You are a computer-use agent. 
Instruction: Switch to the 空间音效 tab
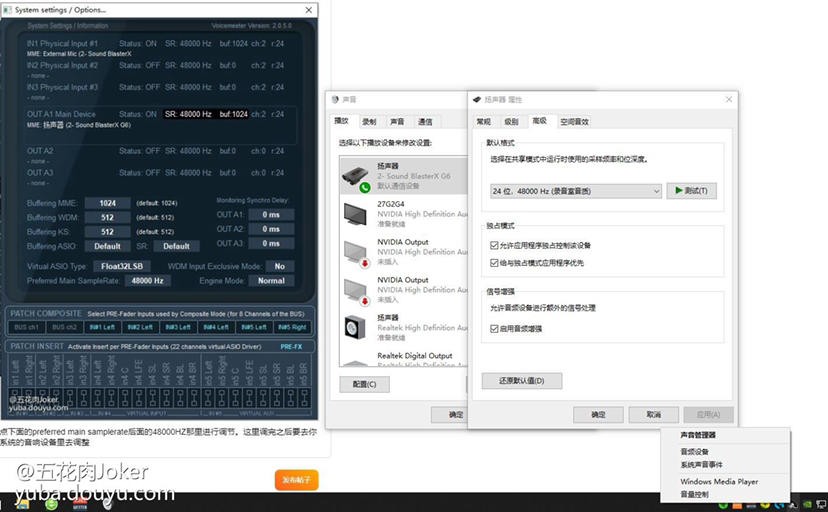click(575, 121)
